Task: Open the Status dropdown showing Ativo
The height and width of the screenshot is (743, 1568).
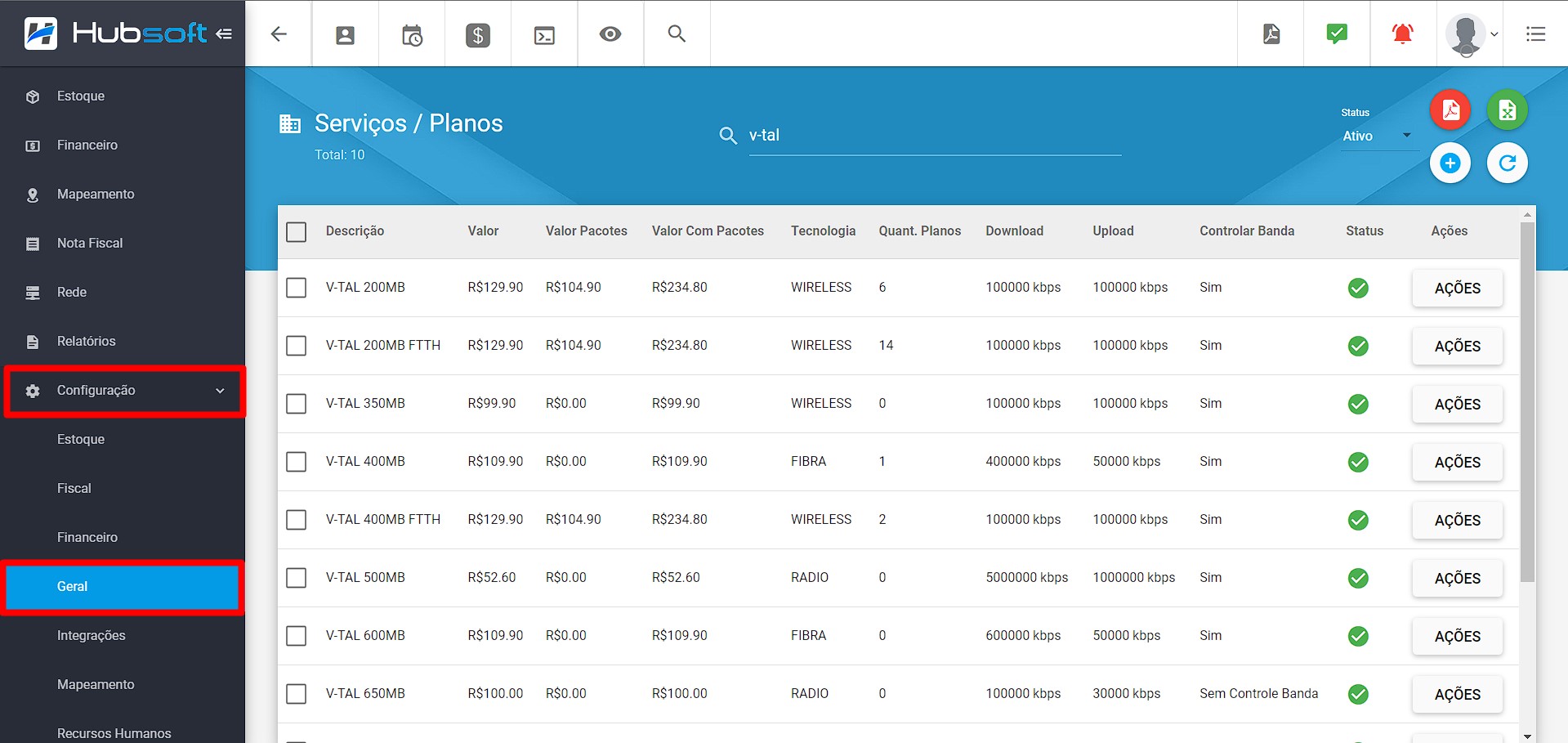Action: 1376,137
